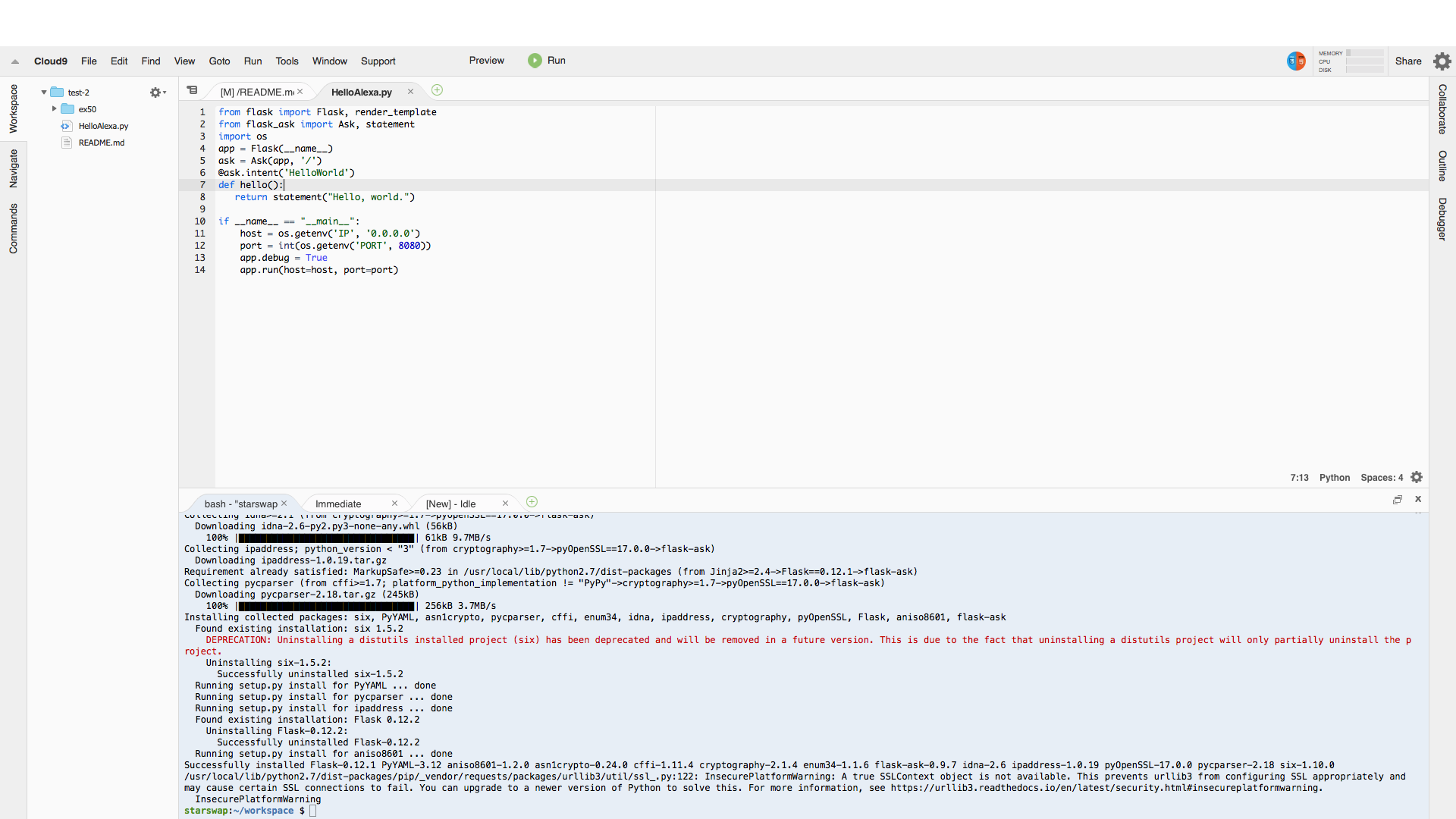View the memory CPU disk stats widget

point(1351,61)
